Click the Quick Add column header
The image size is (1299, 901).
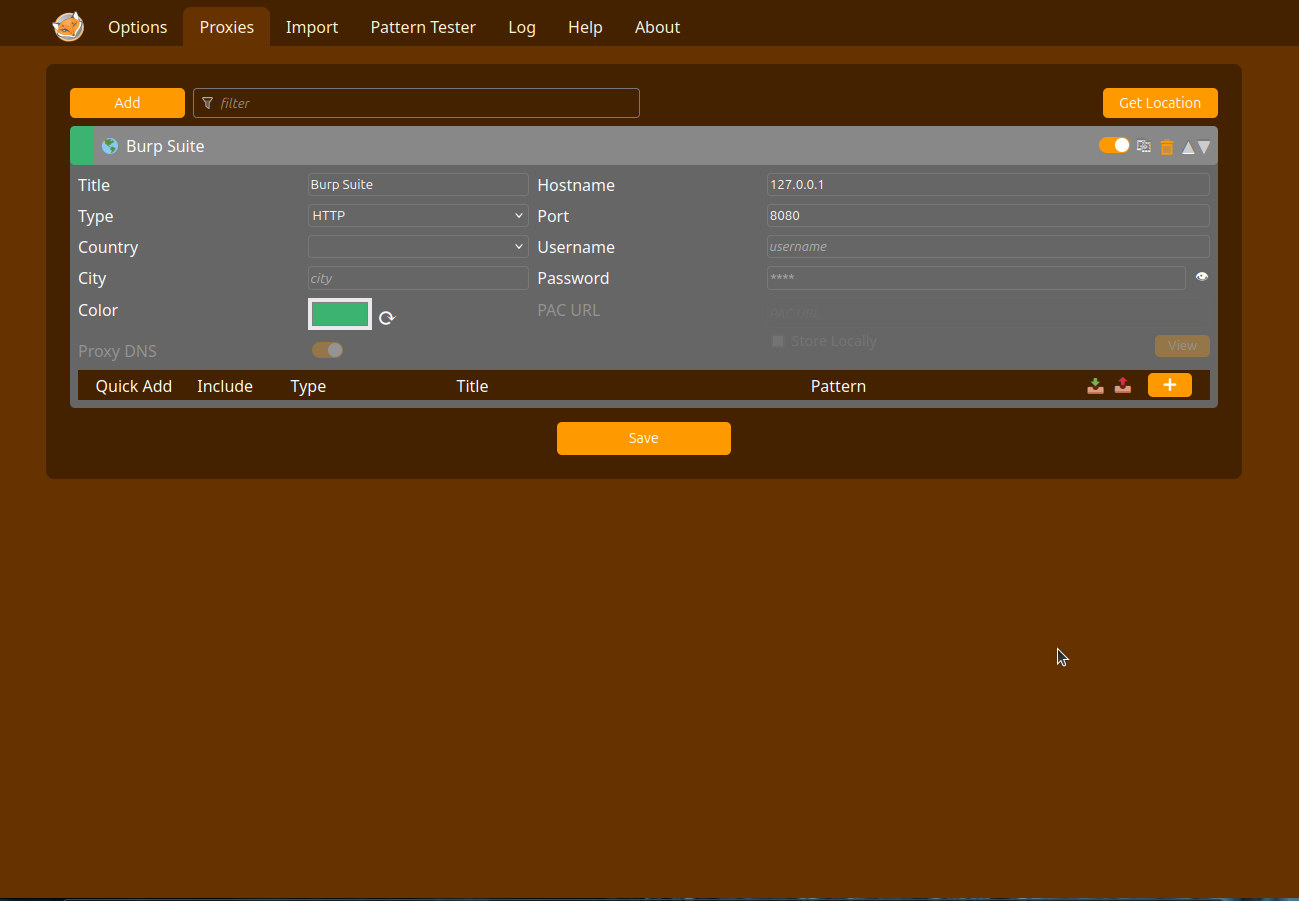[134, 386]
